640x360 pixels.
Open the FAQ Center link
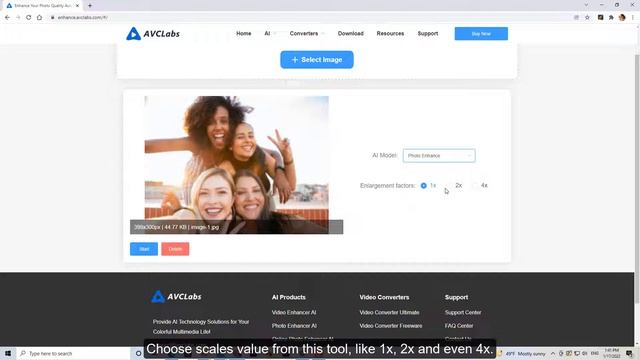tap(459, 326)
